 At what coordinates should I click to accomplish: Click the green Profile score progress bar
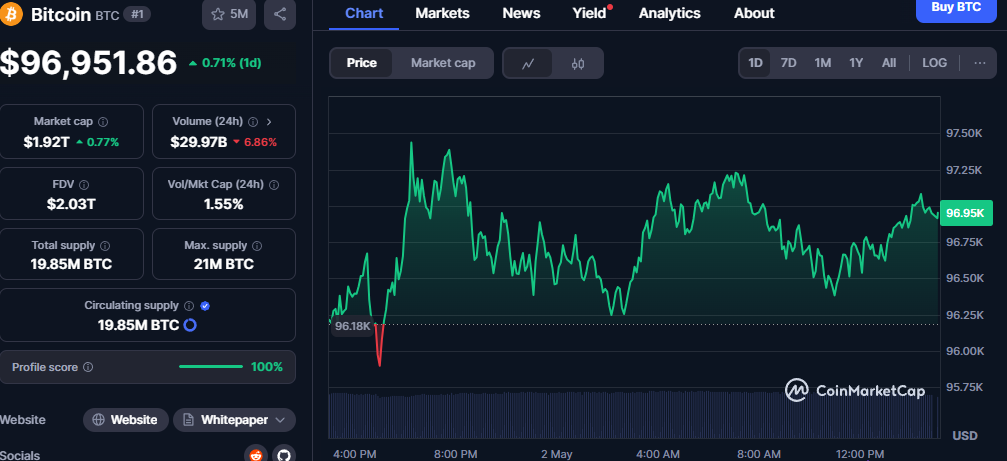coord(211,367)
